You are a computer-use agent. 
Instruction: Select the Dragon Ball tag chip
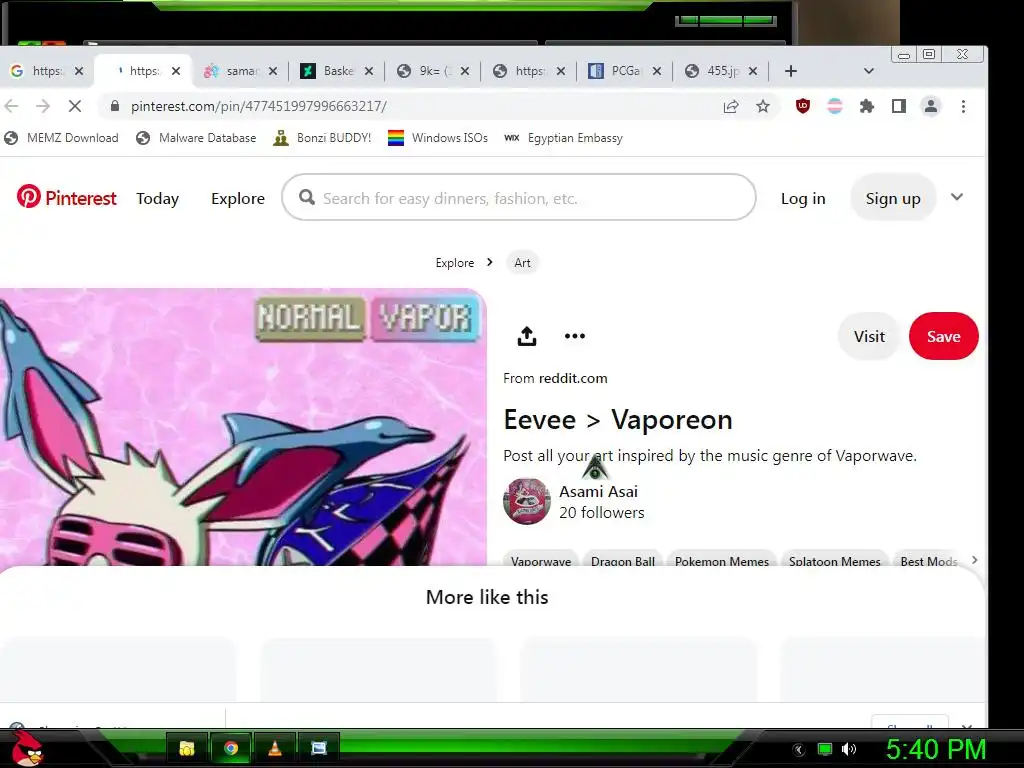coord(622,561)
